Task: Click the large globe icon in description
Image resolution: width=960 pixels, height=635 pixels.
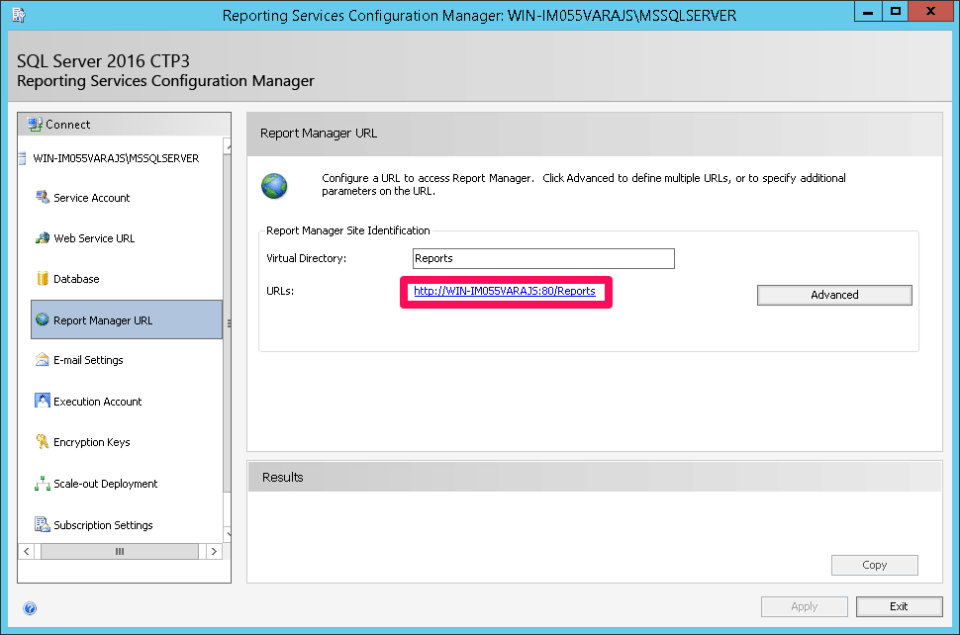Action: (274, 186)
